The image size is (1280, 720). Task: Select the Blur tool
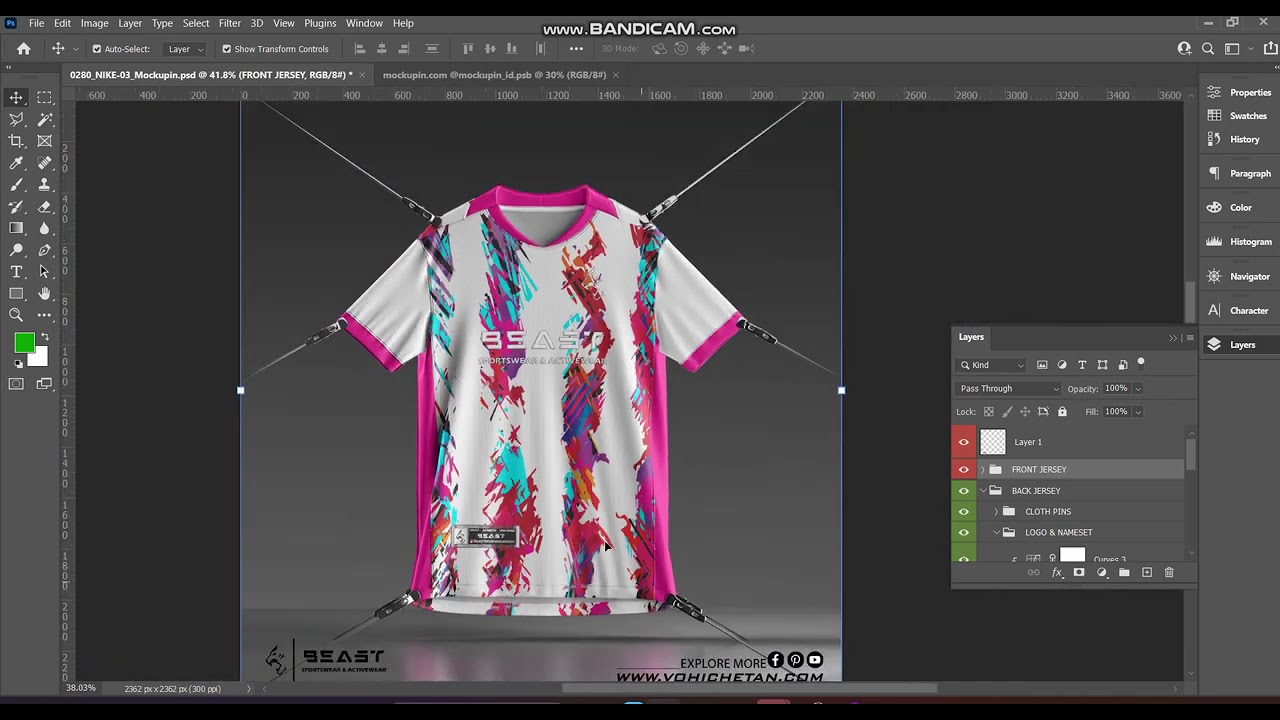[45, 228]
